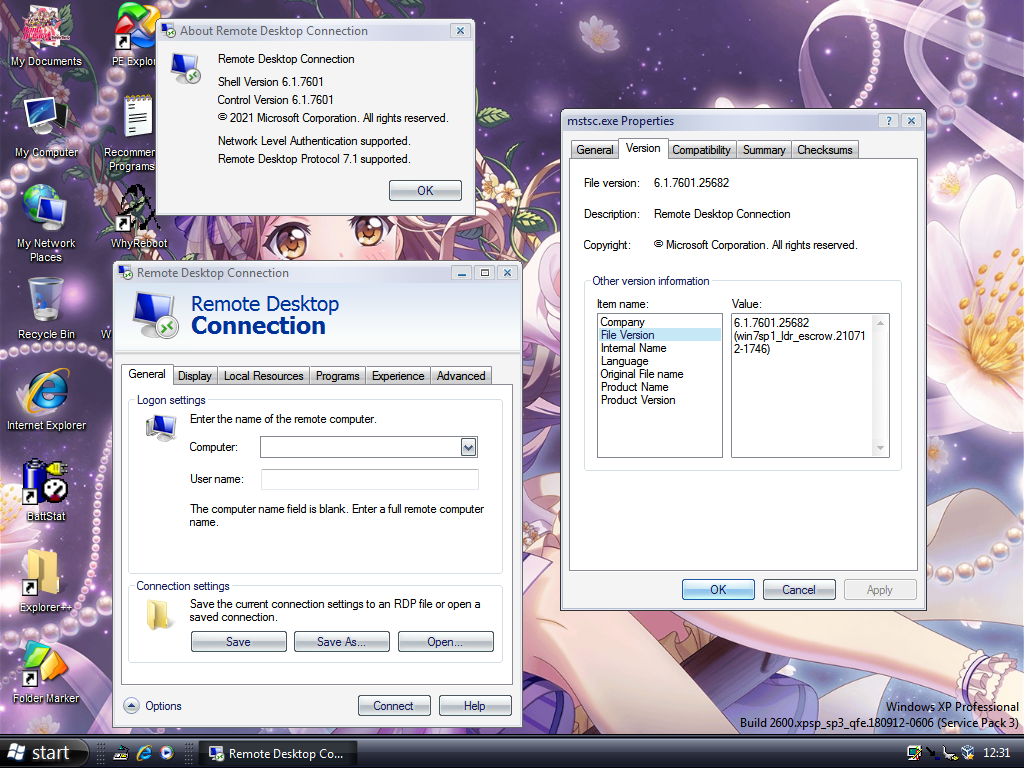1024x768 pixels.
Task: Select the Explorer++ shortcut icon
Action: (46, 581)
